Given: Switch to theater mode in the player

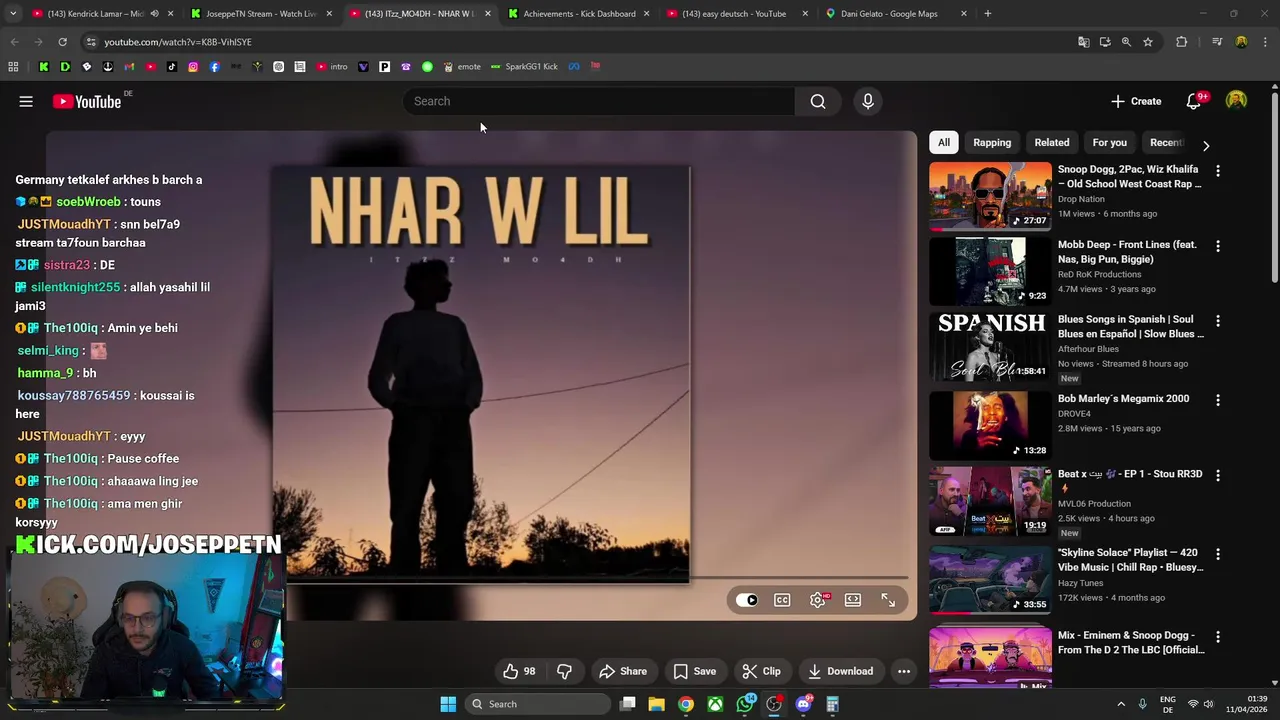Looking at the screenshot, I should pyautogui.click(x=853, y=600).
